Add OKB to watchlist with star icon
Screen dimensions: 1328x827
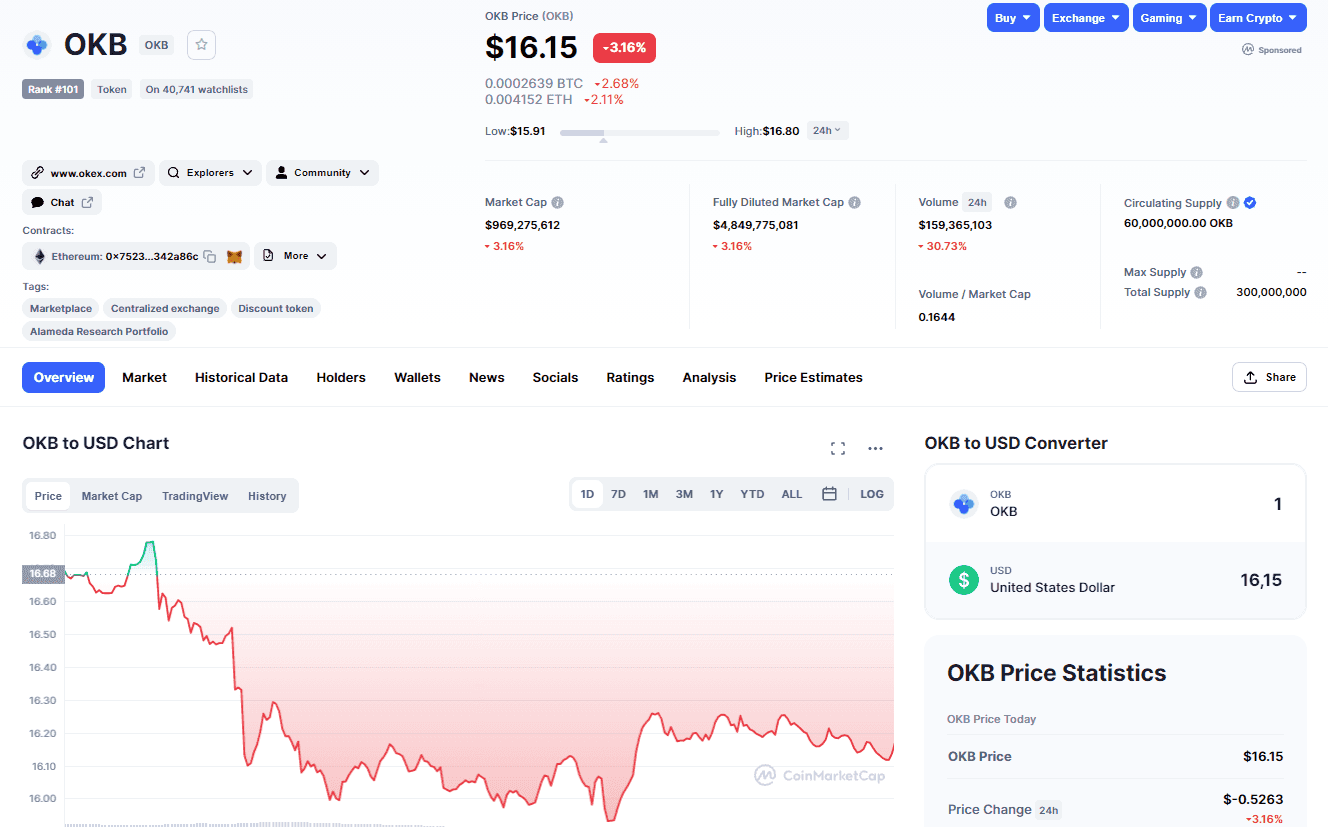pyautogui.click(x=201, y=45)
